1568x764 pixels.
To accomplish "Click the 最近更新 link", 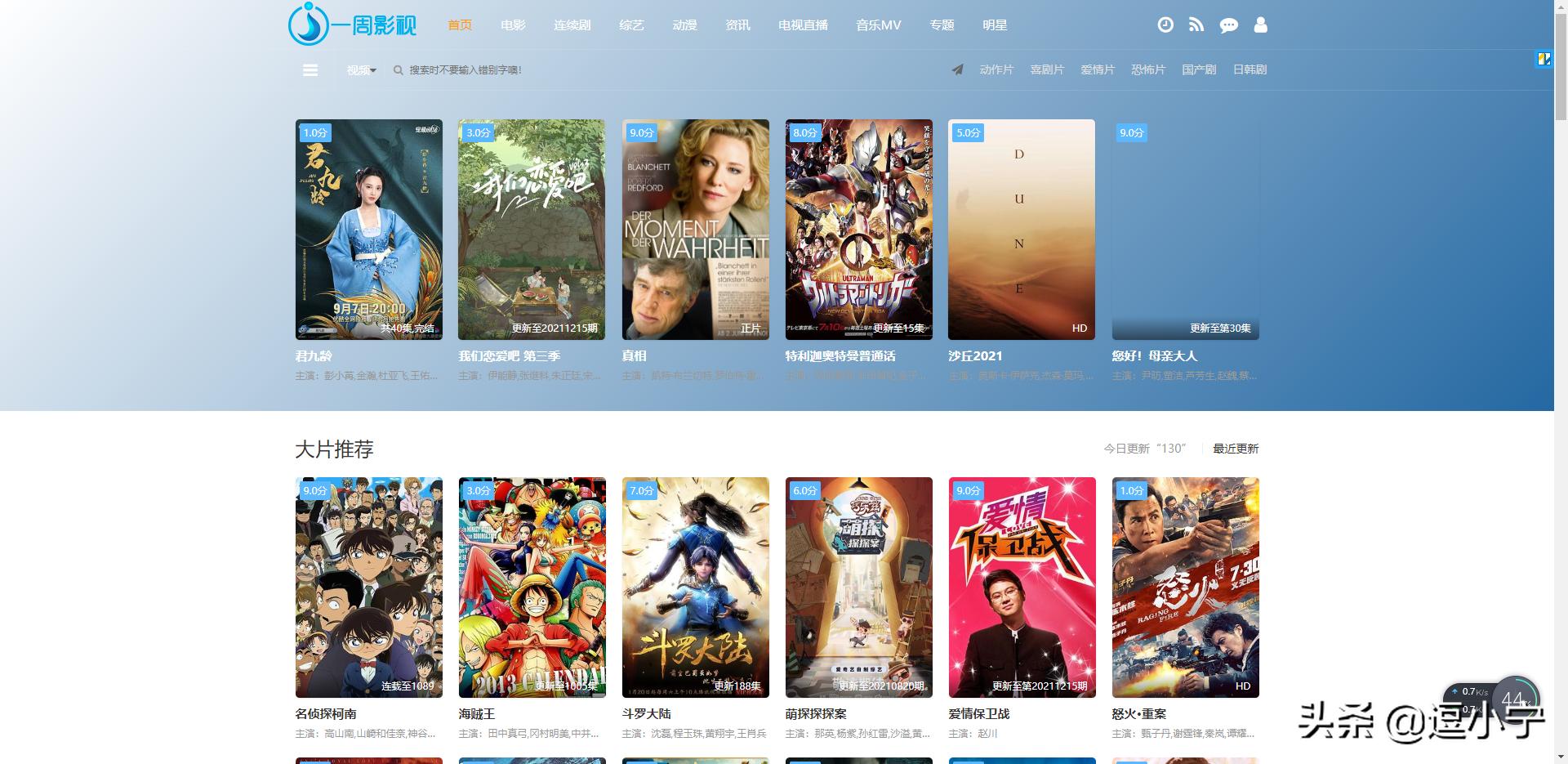I will tap(1236, 449).
